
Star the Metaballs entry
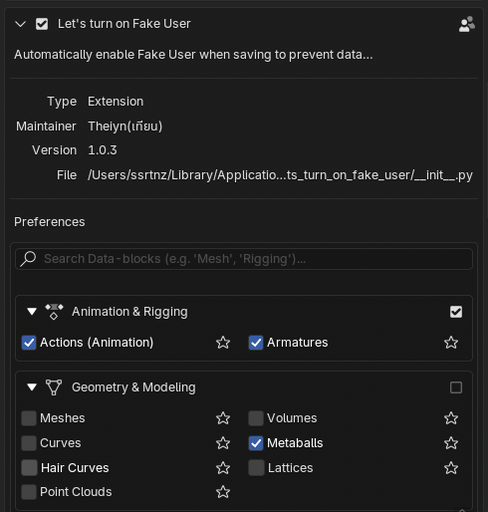(451, 443)
